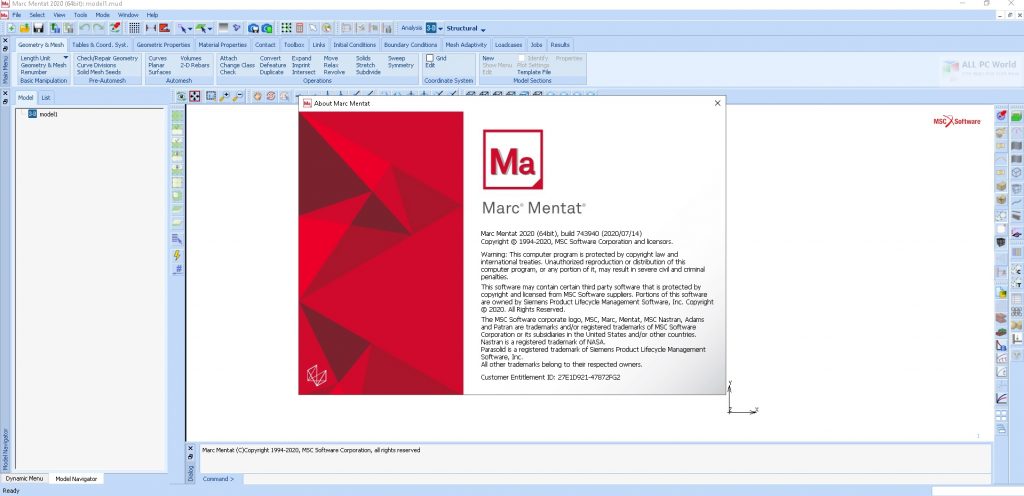The height and width of the screenshot is (496, 1024).
Task: Enable the Grid checkbox in Coordinate System
Action: tap(429, 58)
